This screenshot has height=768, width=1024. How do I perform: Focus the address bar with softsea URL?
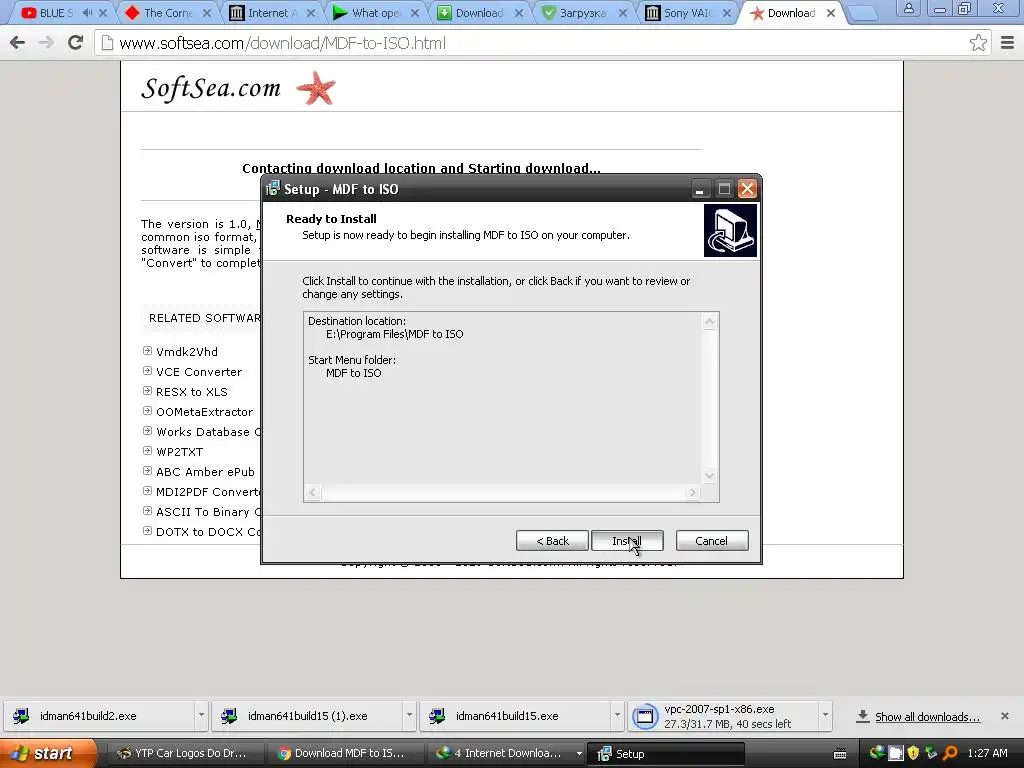click(542, 43)
